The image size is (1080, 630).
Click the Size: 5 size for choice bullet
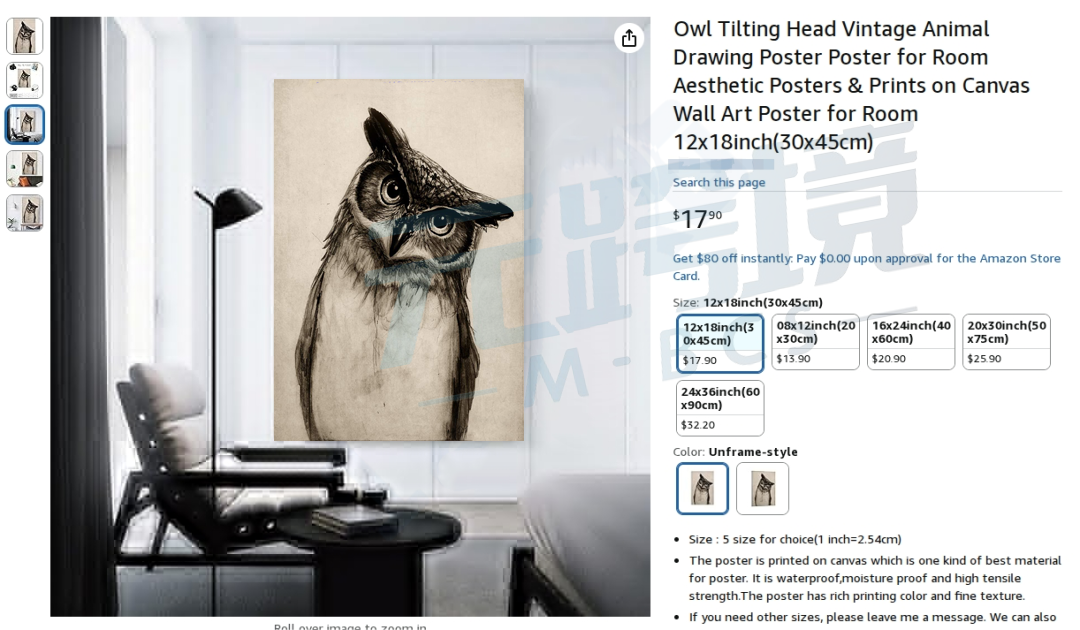[795, 539]
